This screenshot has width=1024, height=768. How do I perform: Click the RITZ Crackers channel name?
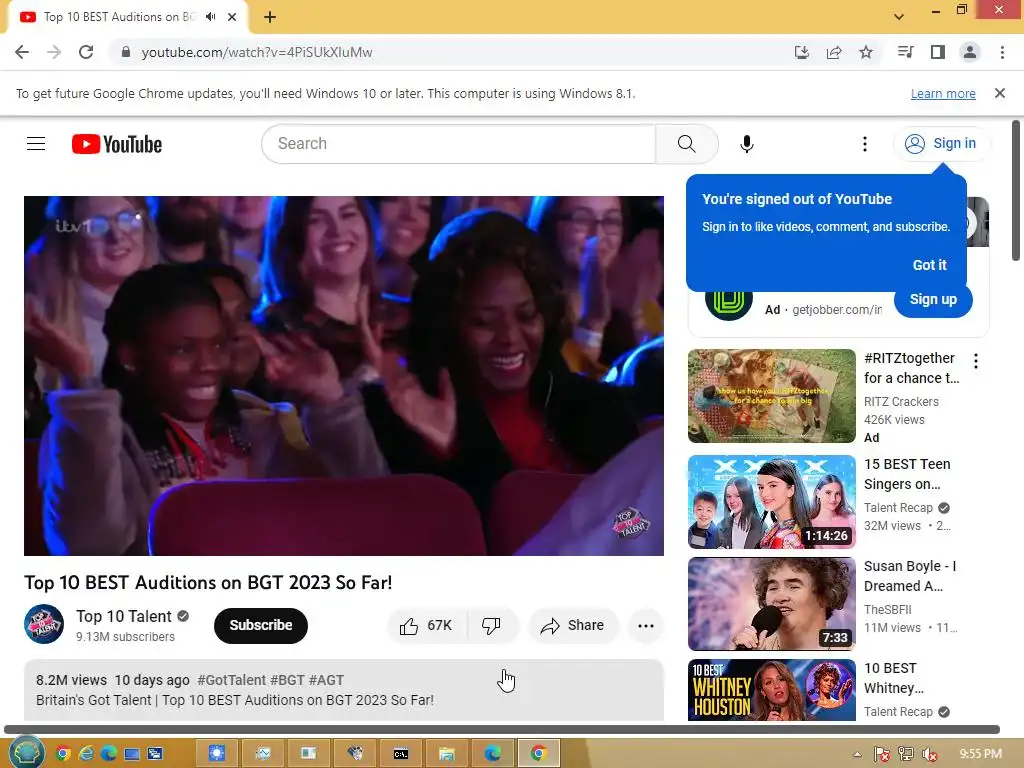coord(901,402)
